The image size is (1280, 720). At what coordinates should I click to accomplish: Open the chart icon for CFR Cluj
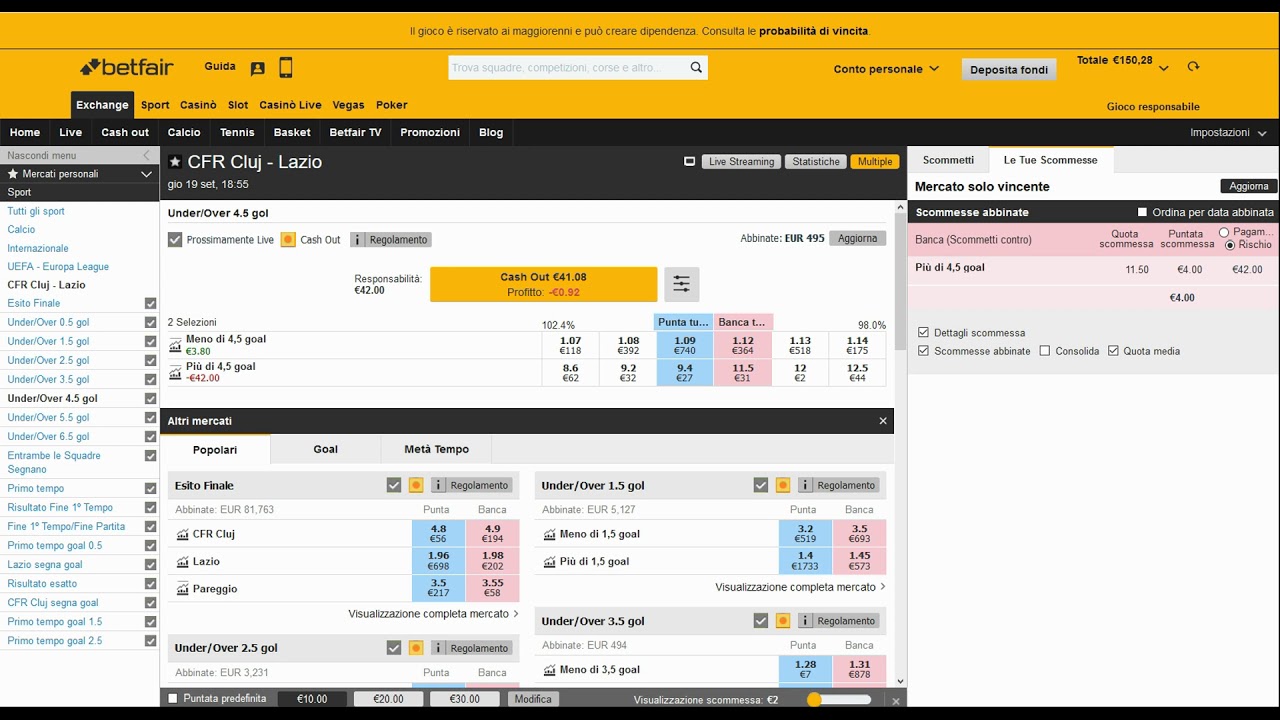[x=183, y=534]
